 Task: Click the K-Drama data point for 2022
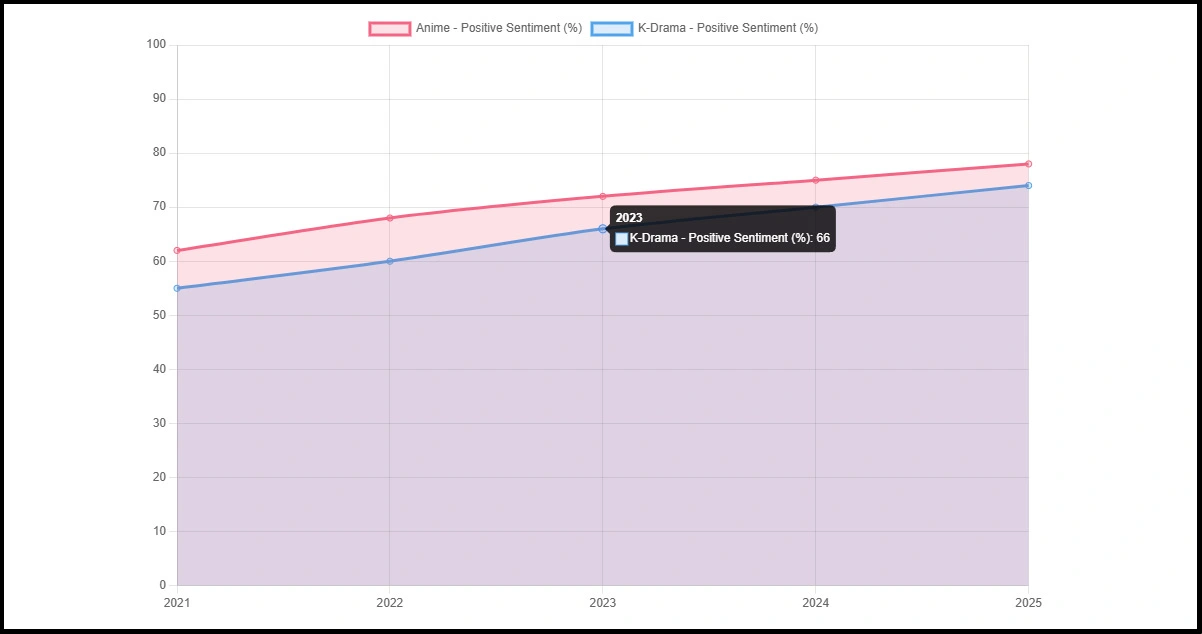(x=390, y=261)
